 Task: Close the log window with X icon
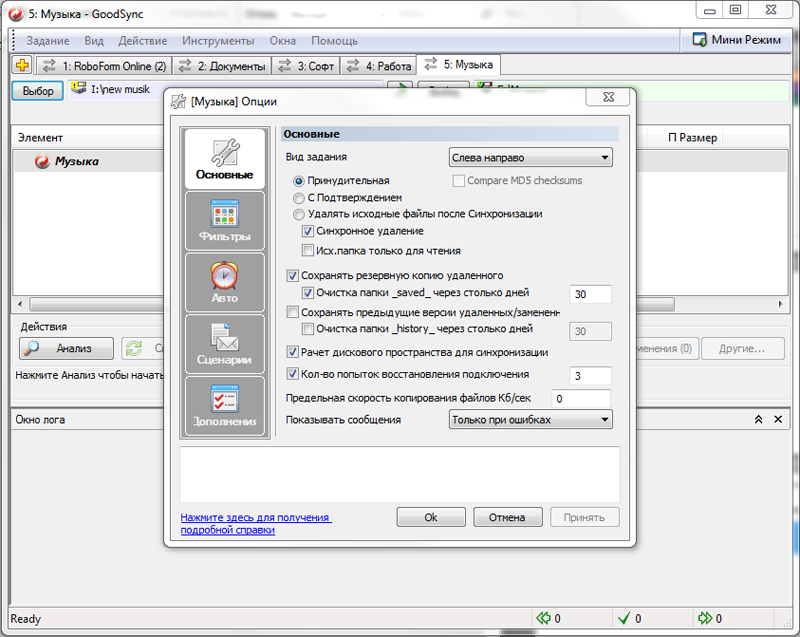tap(778, 419)
